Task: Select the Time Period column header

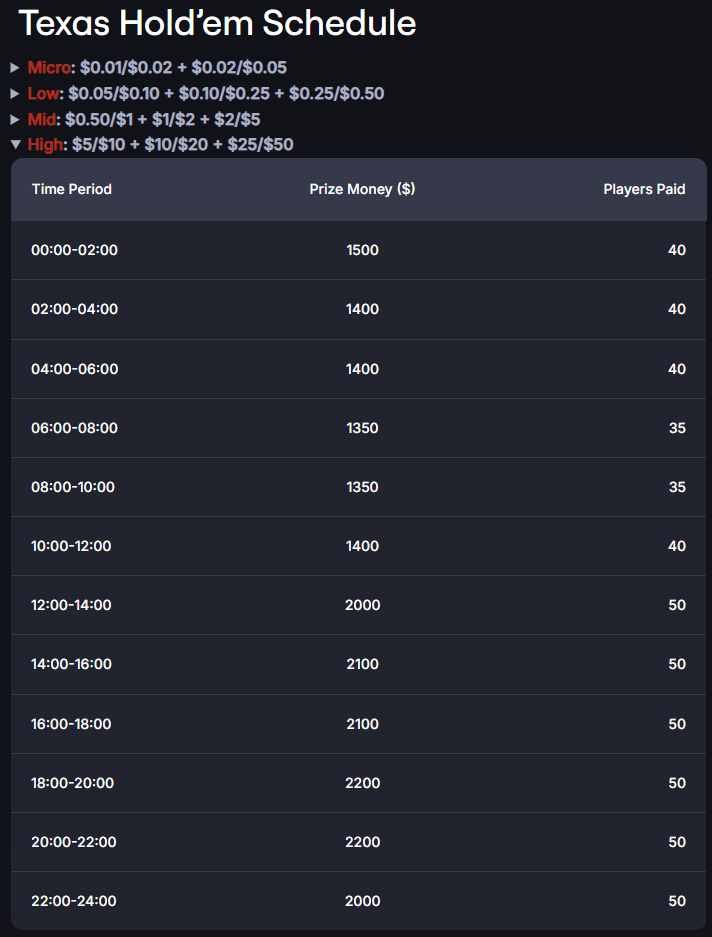Action: coord(72,189)
